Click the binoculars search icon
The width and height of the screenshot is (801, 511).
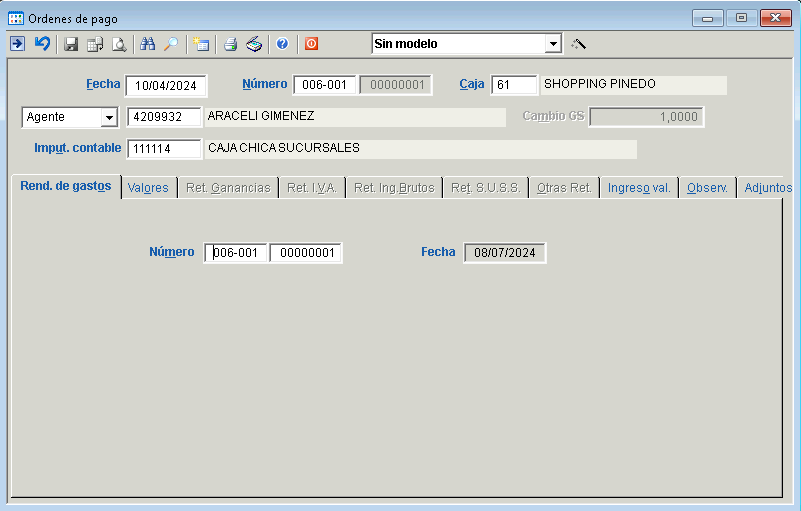point(148,44)
